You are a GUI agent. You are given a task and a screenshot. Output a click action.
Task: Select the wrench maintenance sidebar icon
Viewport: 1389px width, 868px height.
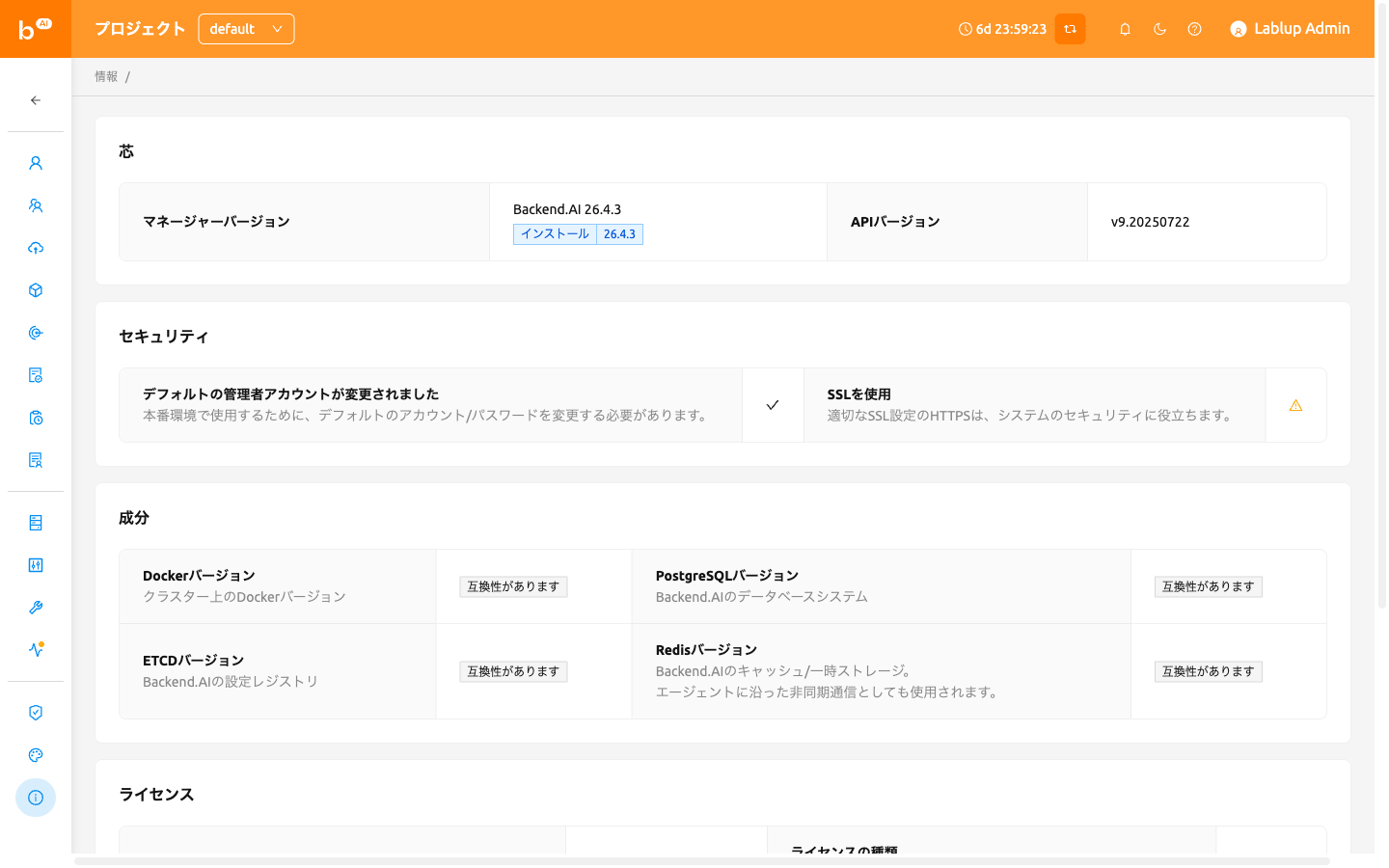[36, 608]
